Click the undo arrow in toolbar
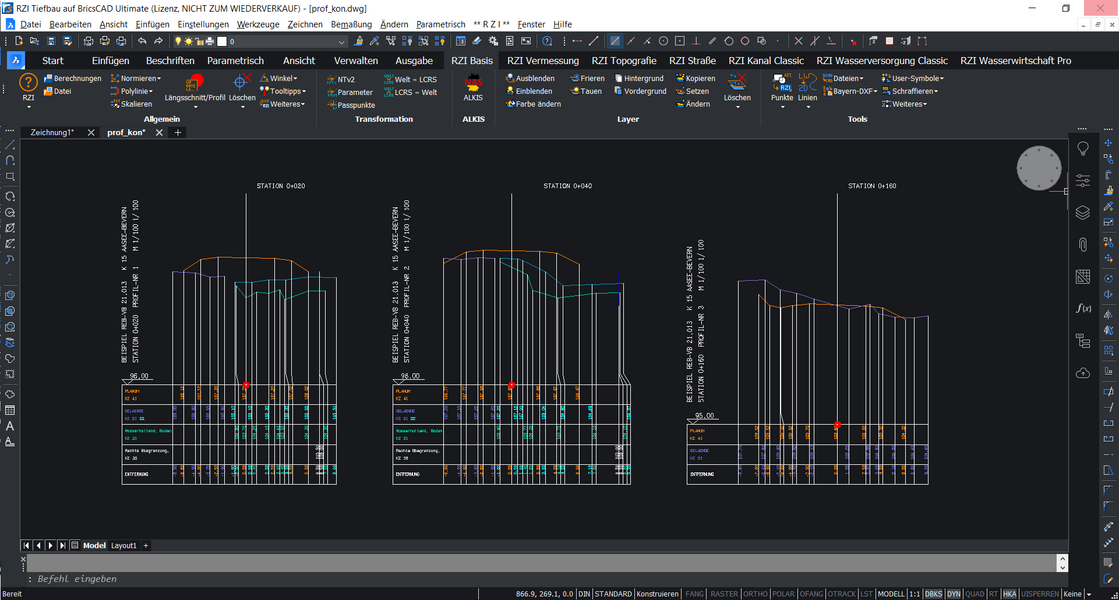The width and height of the screenshot is (1119, 600). coord(142,41)
